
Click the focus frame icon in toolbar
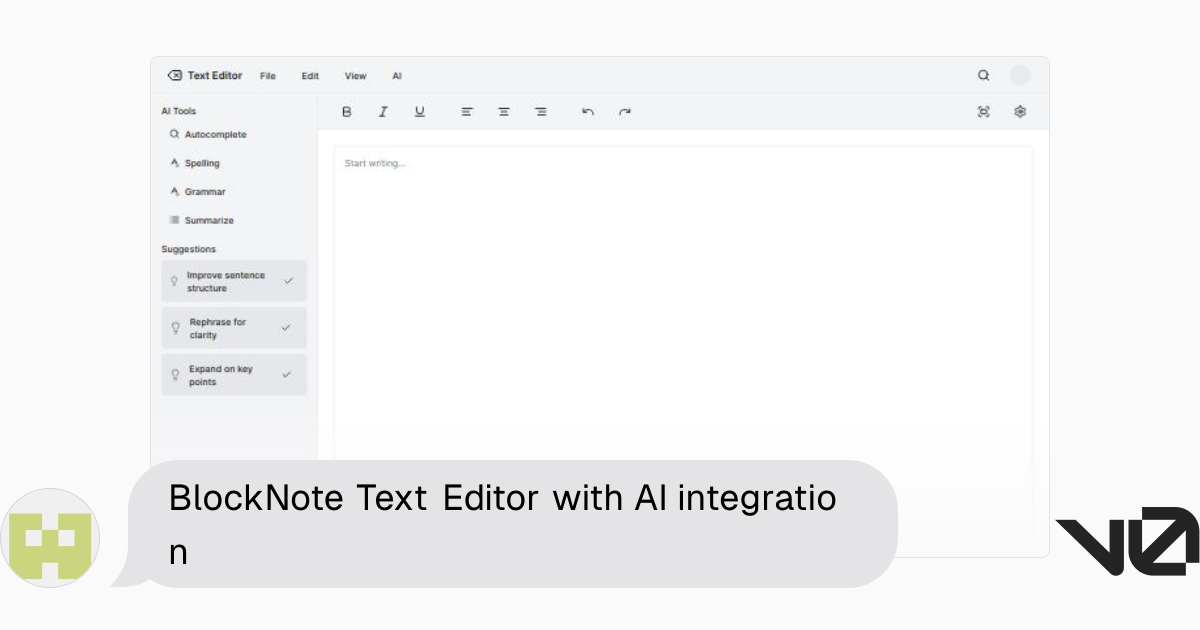(x=983, y=112)
